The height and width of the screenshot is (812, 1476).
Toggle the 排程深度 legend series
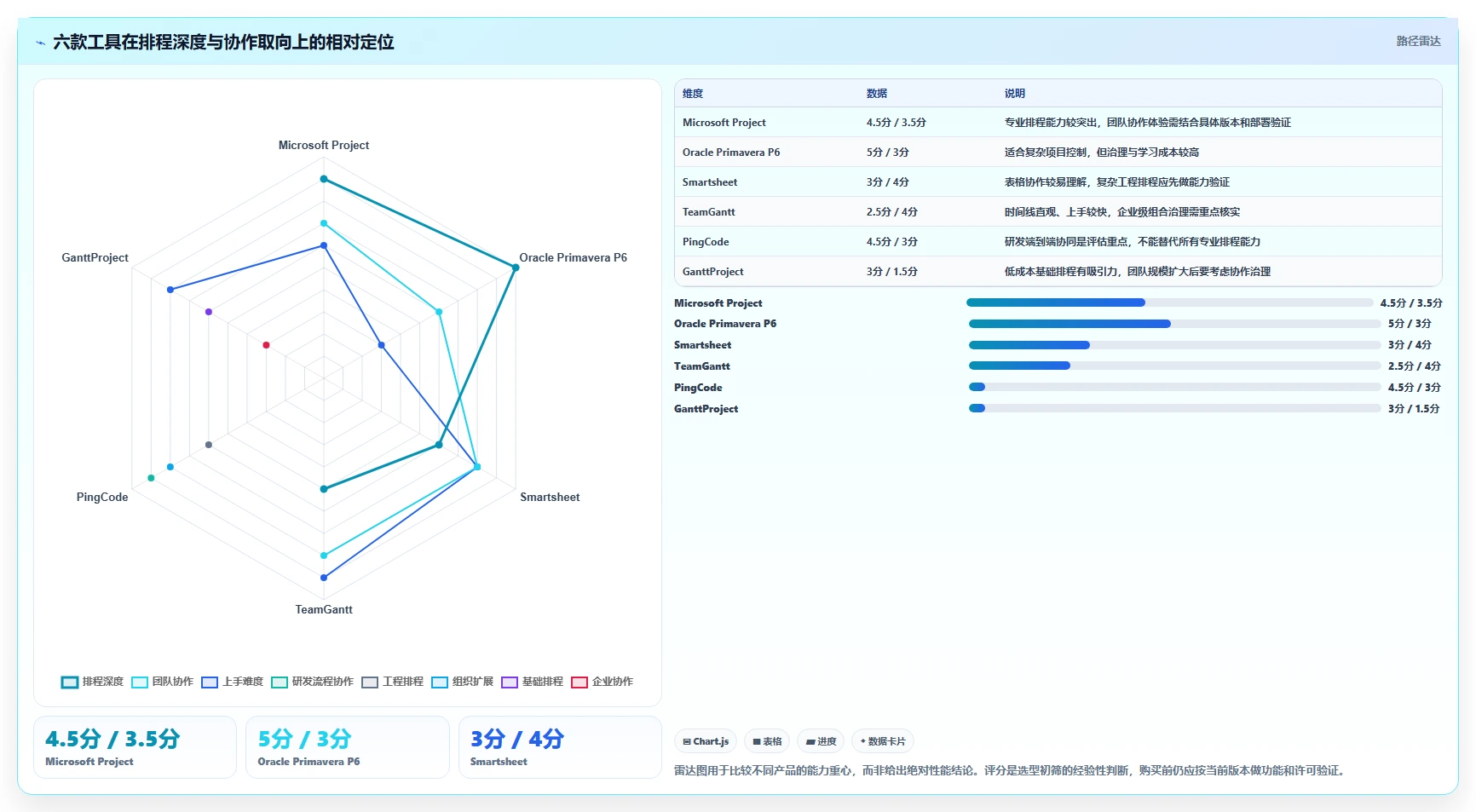(x=92, y=682)
